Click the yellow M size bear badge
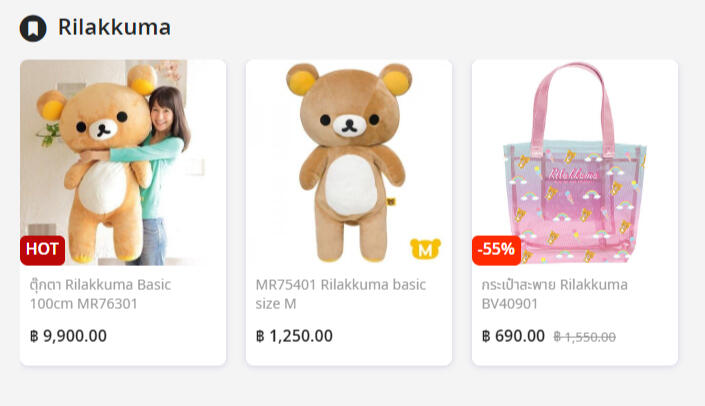Viewport: 705px width, 406px height. coord(425,248)
